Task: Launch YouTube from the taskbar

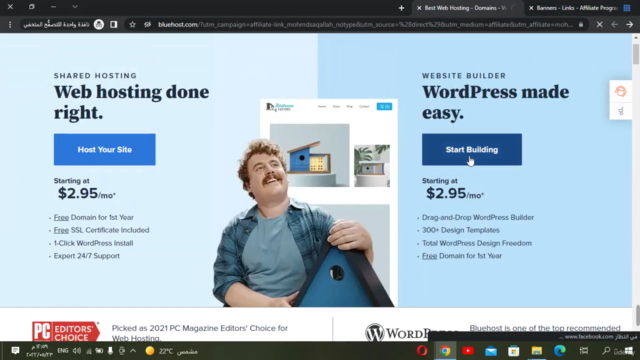Action: (468, 351)
